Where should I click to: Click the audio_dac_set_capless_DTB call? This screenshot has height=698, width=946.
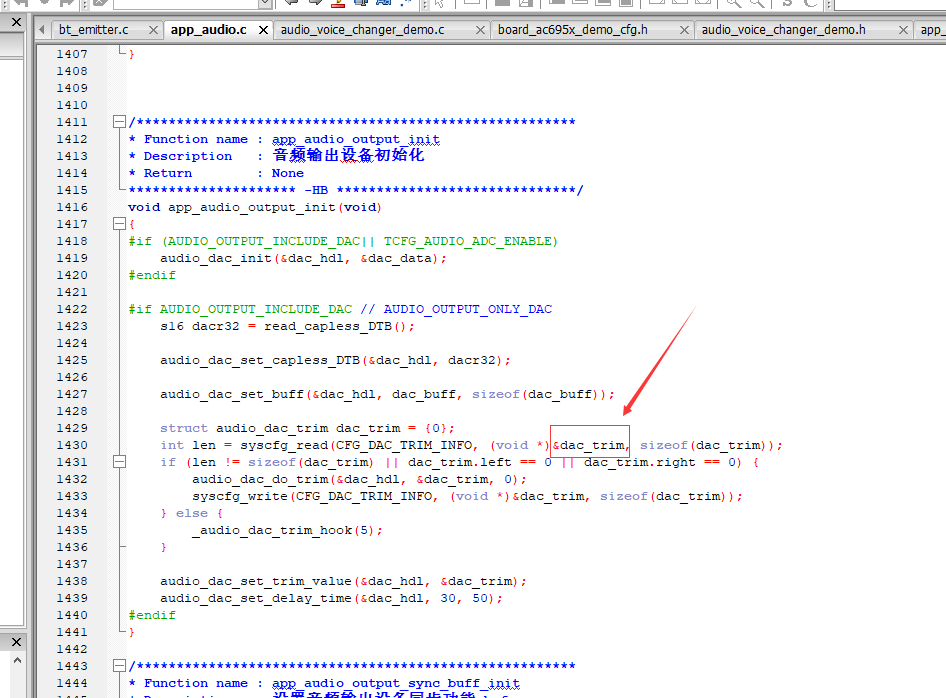260,360
